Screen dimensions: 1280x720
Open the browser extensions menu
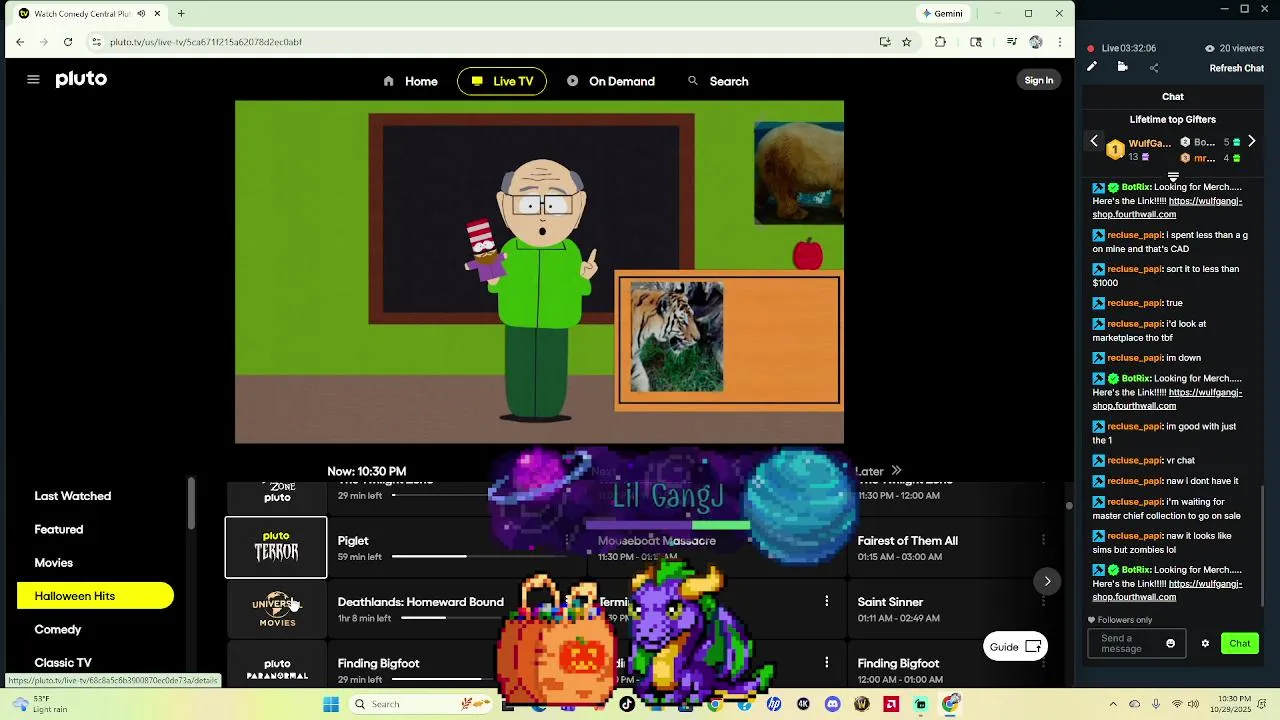pos(940,42)
